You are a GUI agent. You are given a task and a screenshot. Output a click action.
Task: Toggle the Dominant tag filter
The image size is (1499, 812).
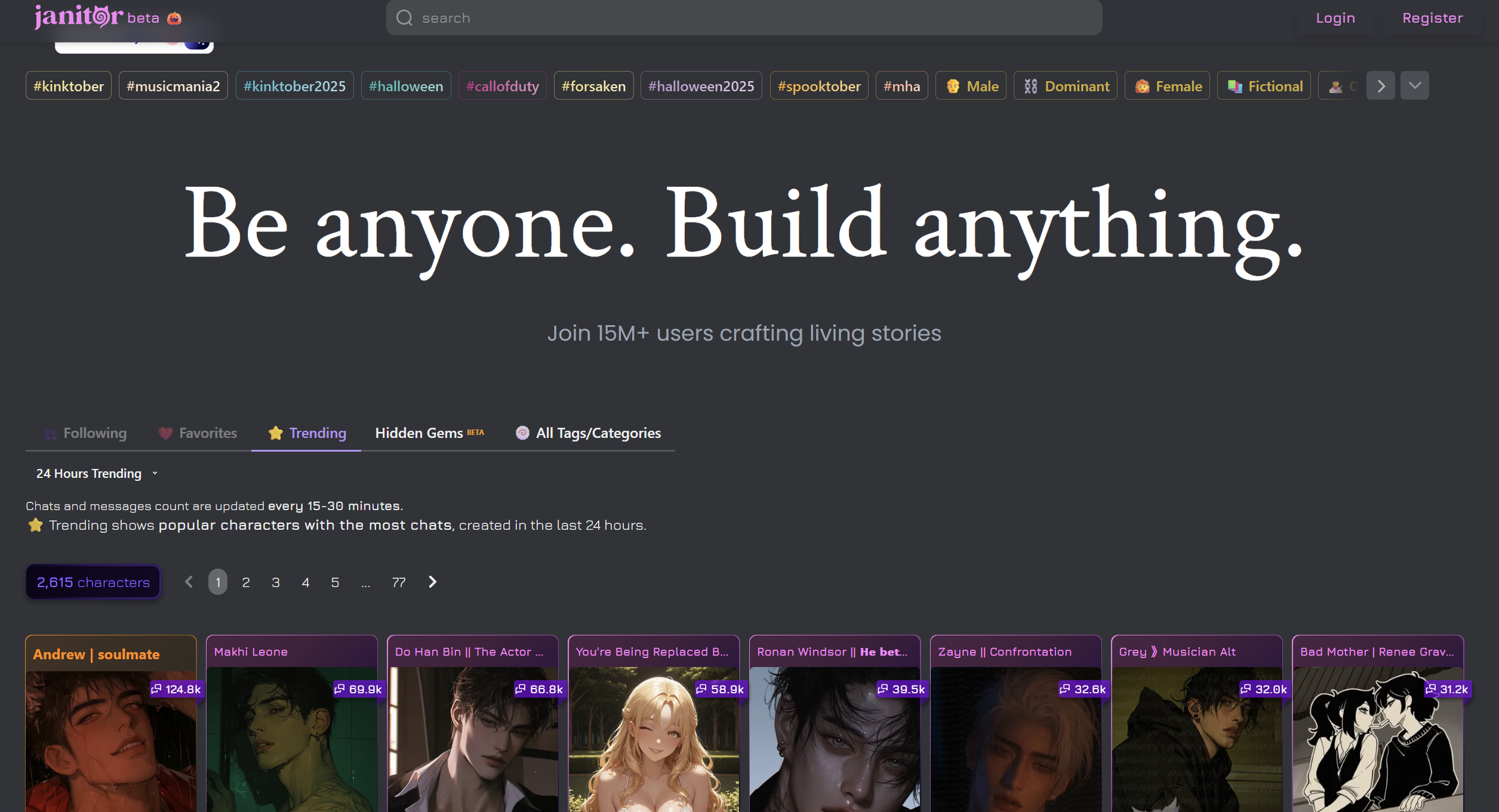pos(1066,86)
